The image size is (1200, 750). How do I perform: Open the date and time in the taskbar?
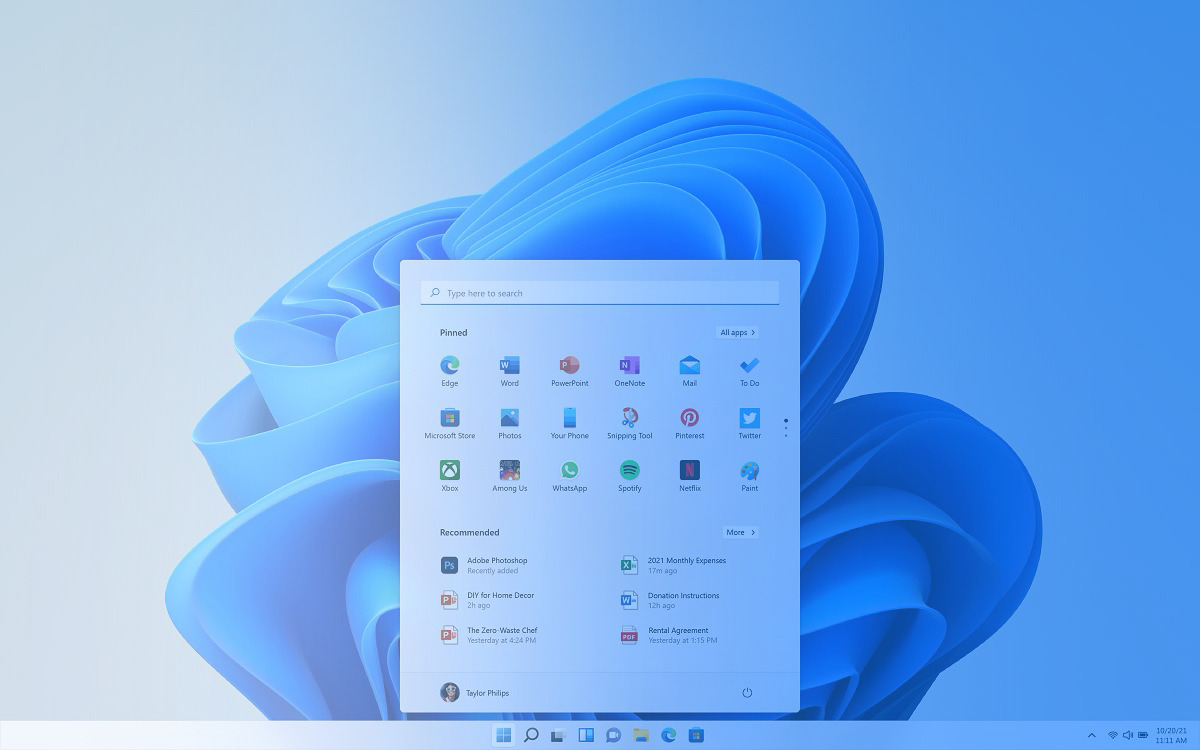[x=1171, y=735]
